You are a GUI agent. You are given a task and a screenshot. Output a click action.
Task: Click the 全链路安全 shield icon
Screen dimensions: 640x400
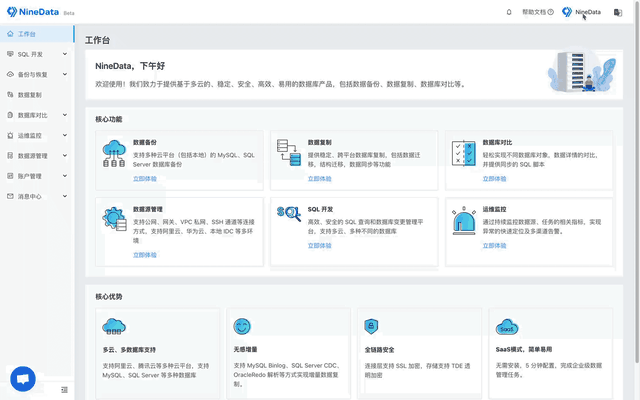point(371,326)
